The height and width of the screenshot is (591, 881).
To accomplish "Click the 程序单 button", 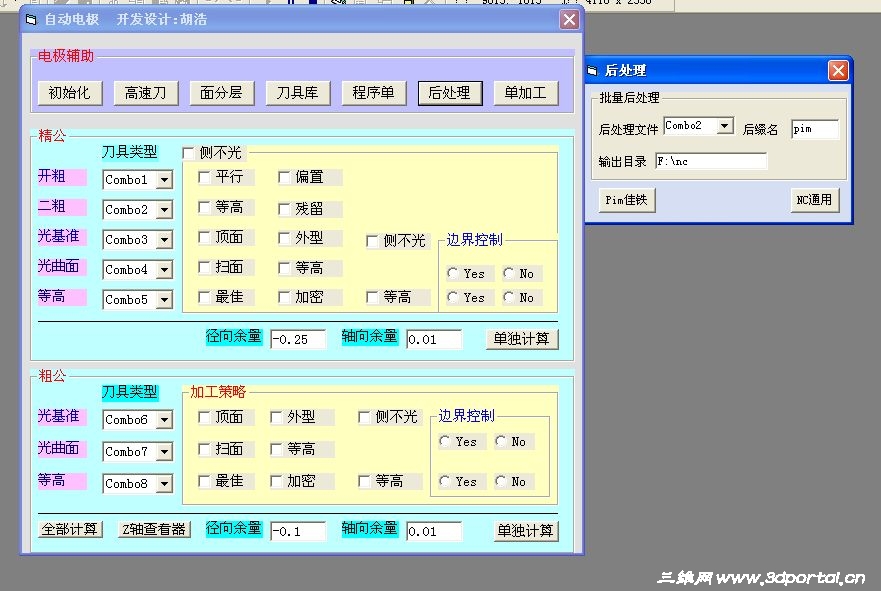I will pyautogui.click(x=372, y=92).
